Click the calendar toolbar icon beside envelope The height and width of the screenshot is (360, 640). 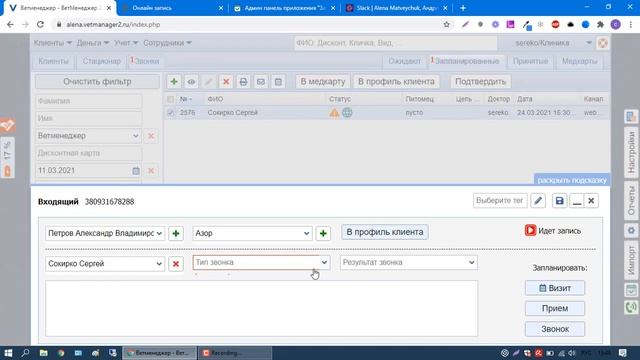pyautogui.click(x=278, y=82)
